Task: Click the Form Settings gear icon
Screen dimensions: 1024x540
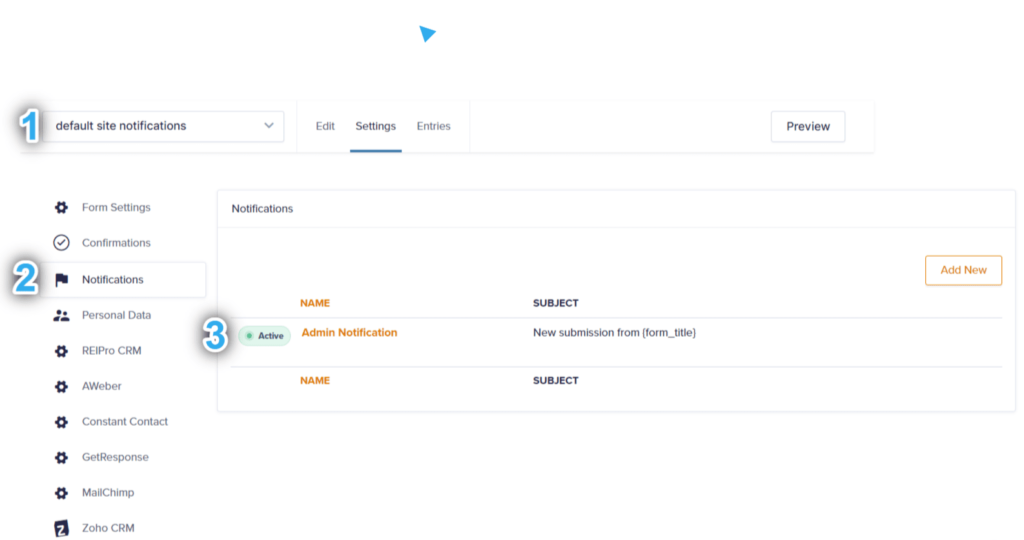Action: pyautogui.click(x=61, y=208)
